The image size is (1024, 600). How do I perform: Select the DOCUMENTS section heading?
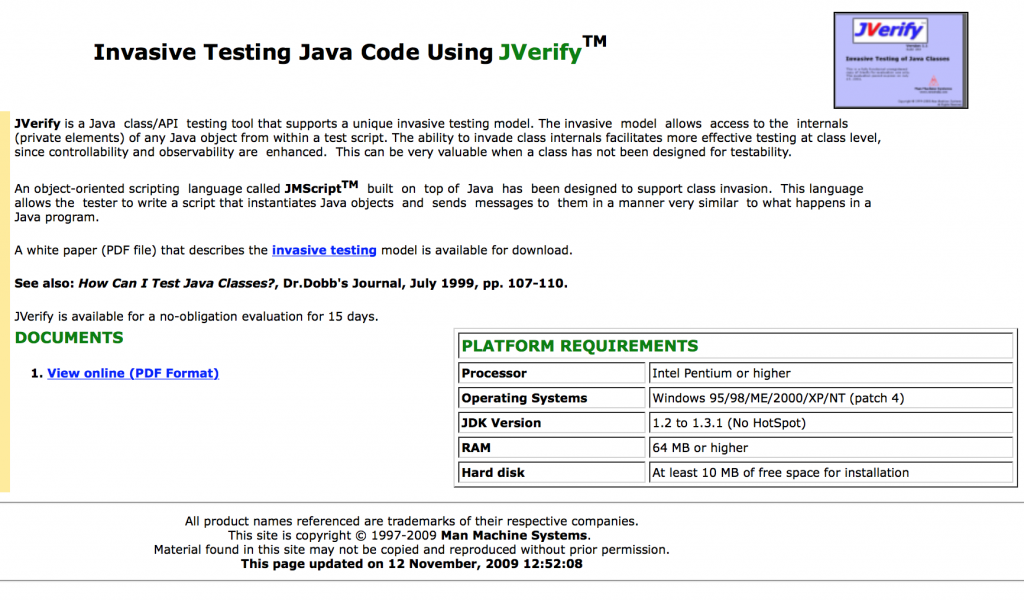pyautogui.click(x=69, y=338)
